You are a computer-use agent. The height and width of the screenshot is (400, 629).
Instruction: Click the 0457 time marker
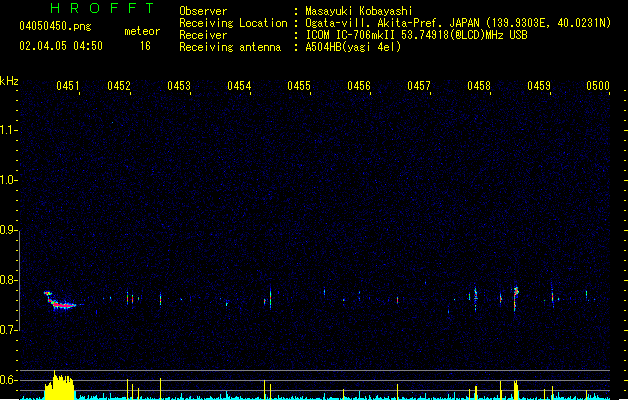point(419,86)
